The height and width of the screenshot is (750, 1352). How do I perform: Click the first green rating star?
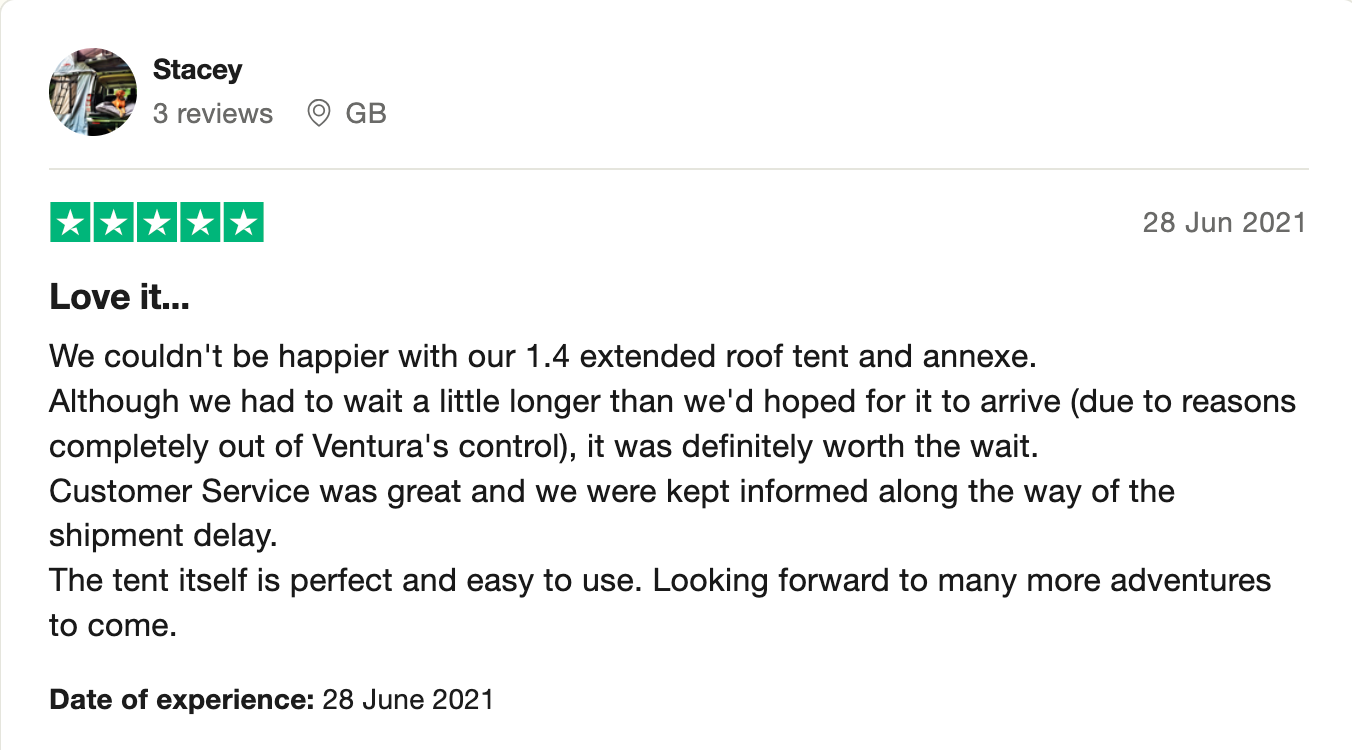pos(71,223)
